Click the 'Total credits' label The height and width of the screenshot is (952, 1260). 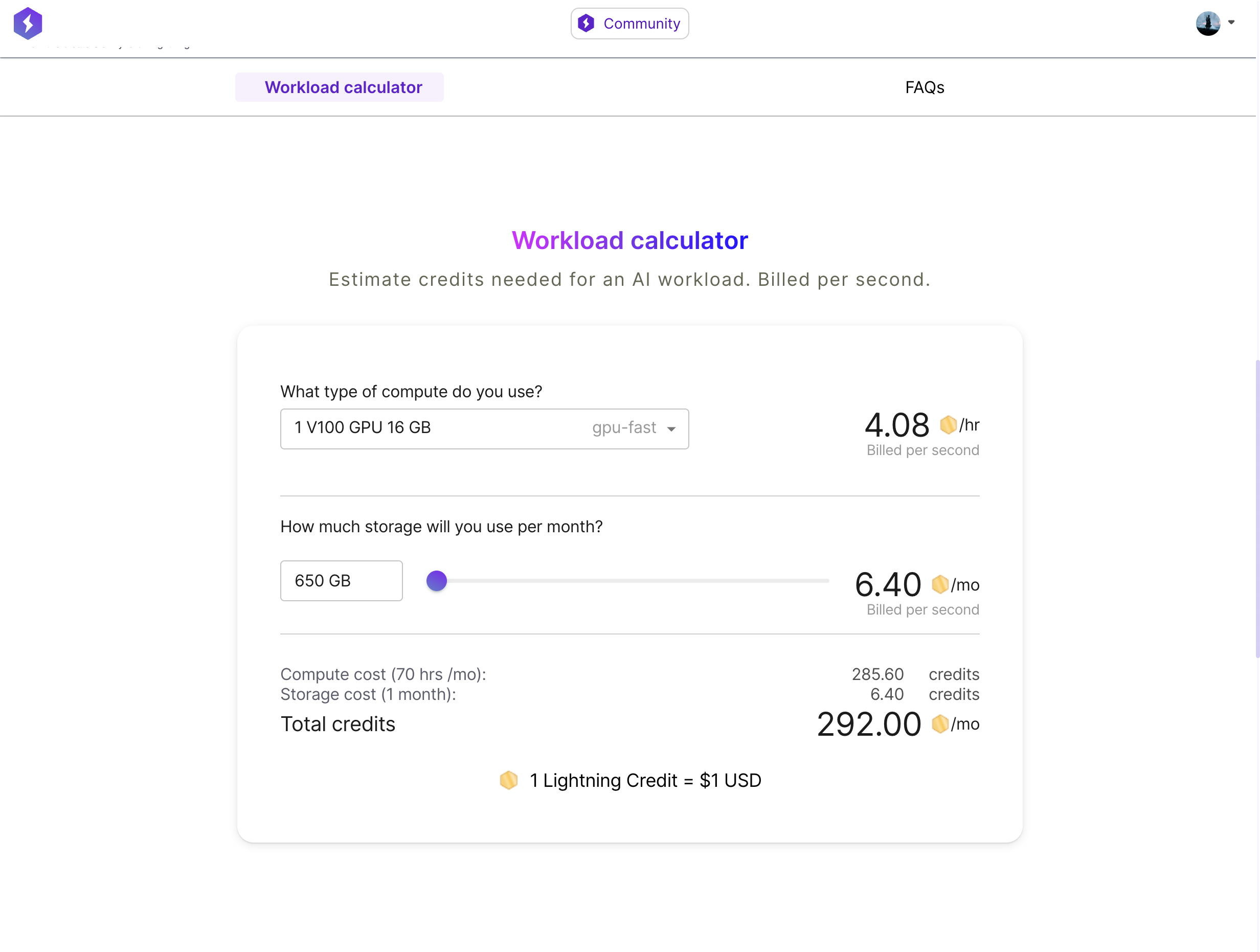tap(338, 724)
